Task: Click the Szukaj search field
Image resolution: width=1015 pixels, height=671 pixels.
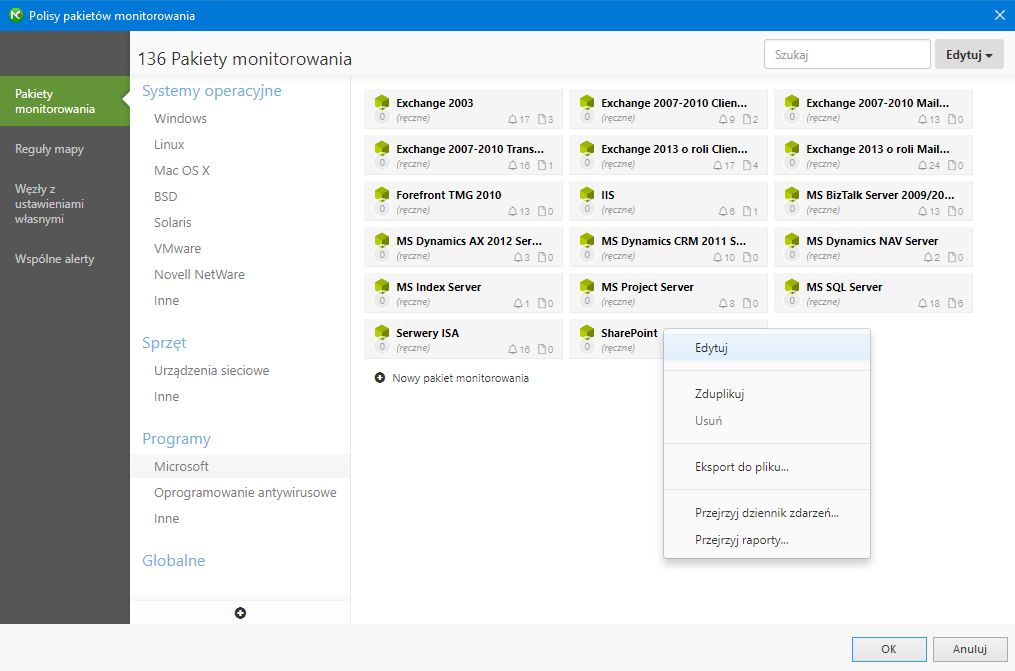Action: click(846, 55)
